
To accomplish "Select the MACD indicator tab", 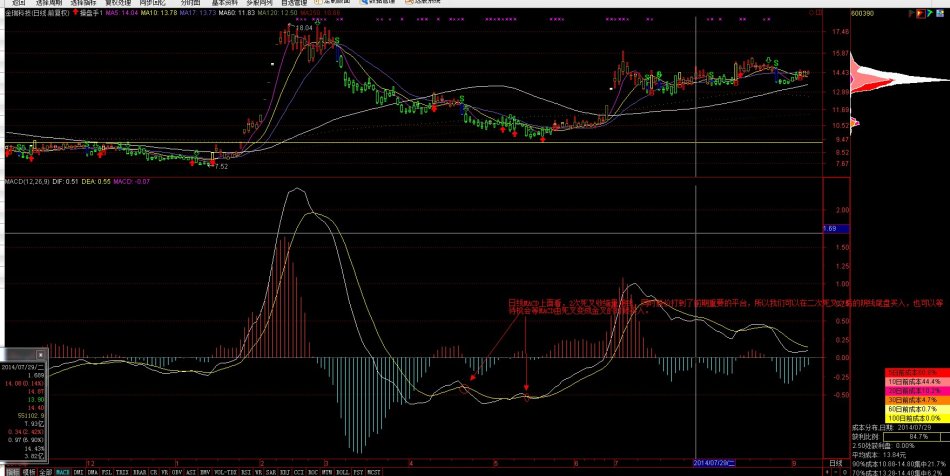I will pyautogui.click(x=62, y=471).
